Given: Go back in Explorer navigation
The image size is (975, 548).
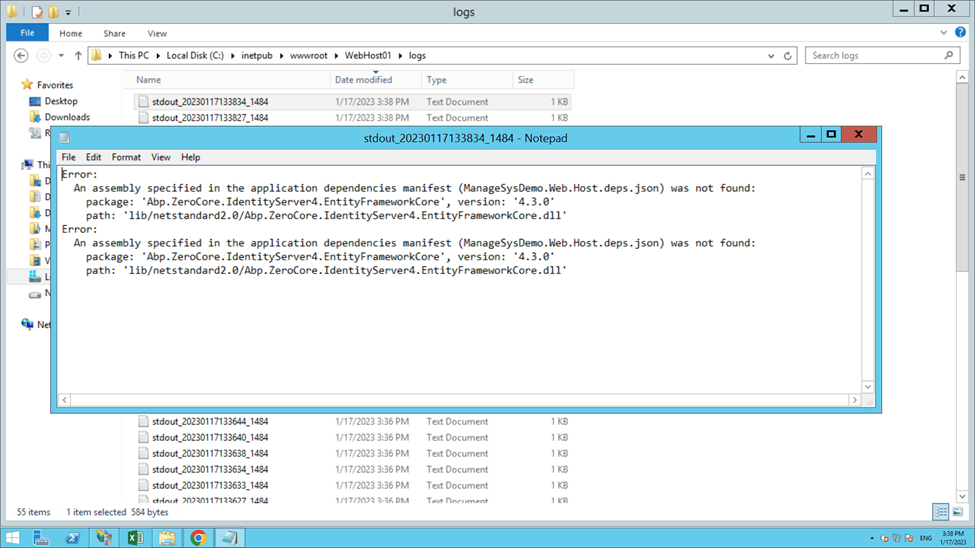Looking at the screenshot, I should click(x=21, y=55).
